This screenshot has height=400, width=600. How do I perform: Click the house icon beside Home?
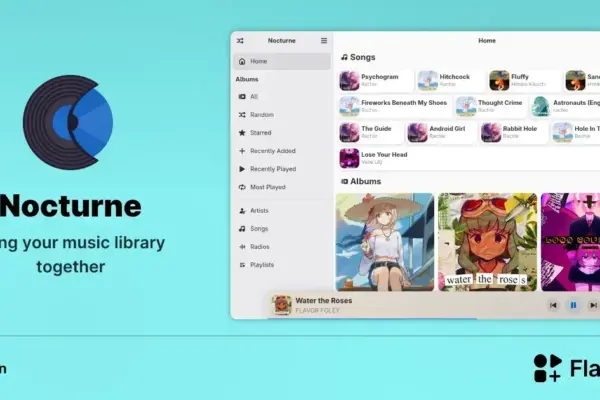242,61
